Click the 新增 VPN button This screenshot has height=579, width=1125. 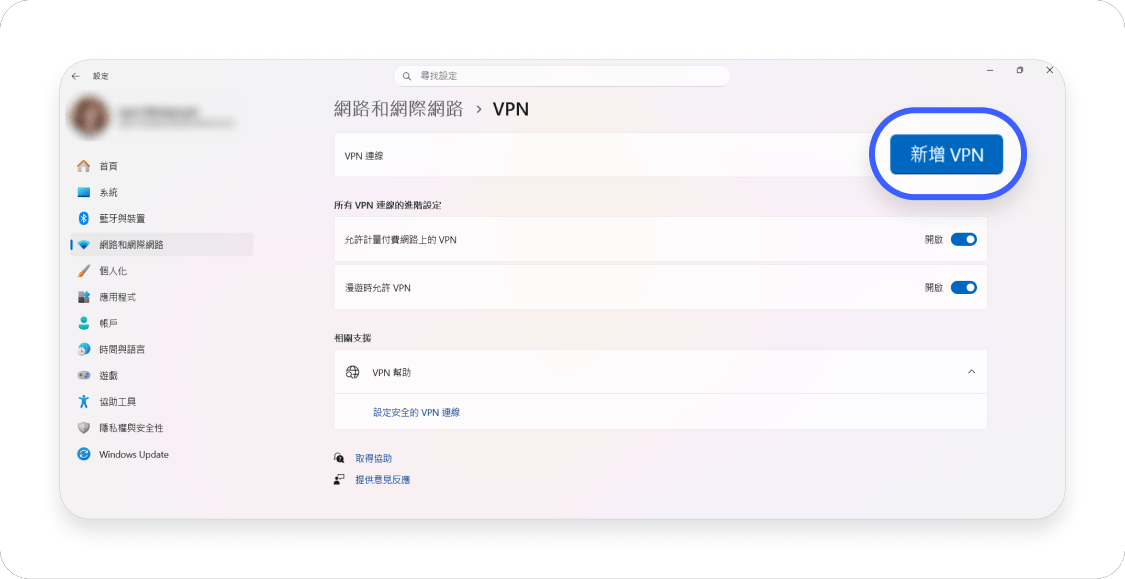click(946, 154)
